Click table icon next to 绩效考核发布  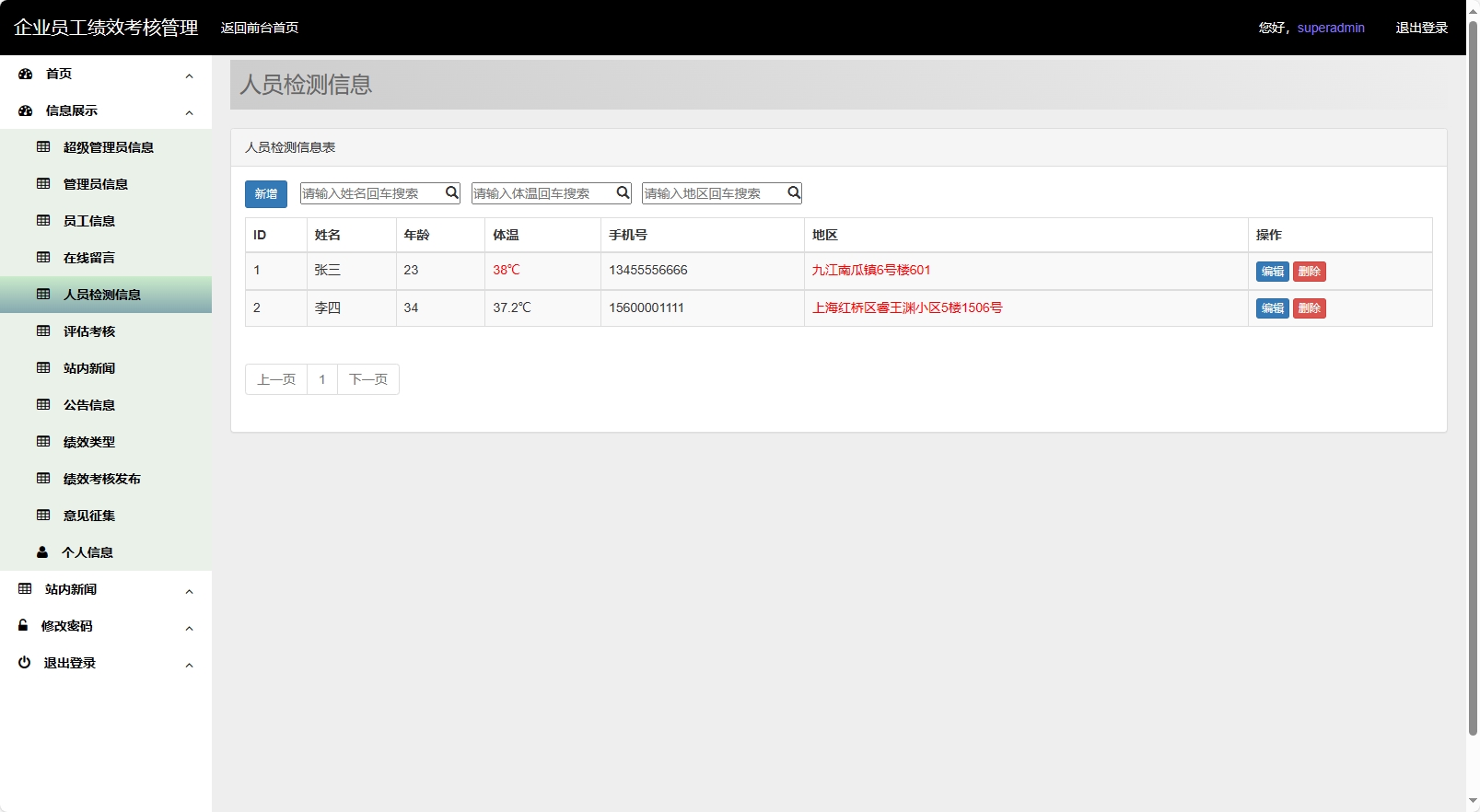tap(43, 479)
